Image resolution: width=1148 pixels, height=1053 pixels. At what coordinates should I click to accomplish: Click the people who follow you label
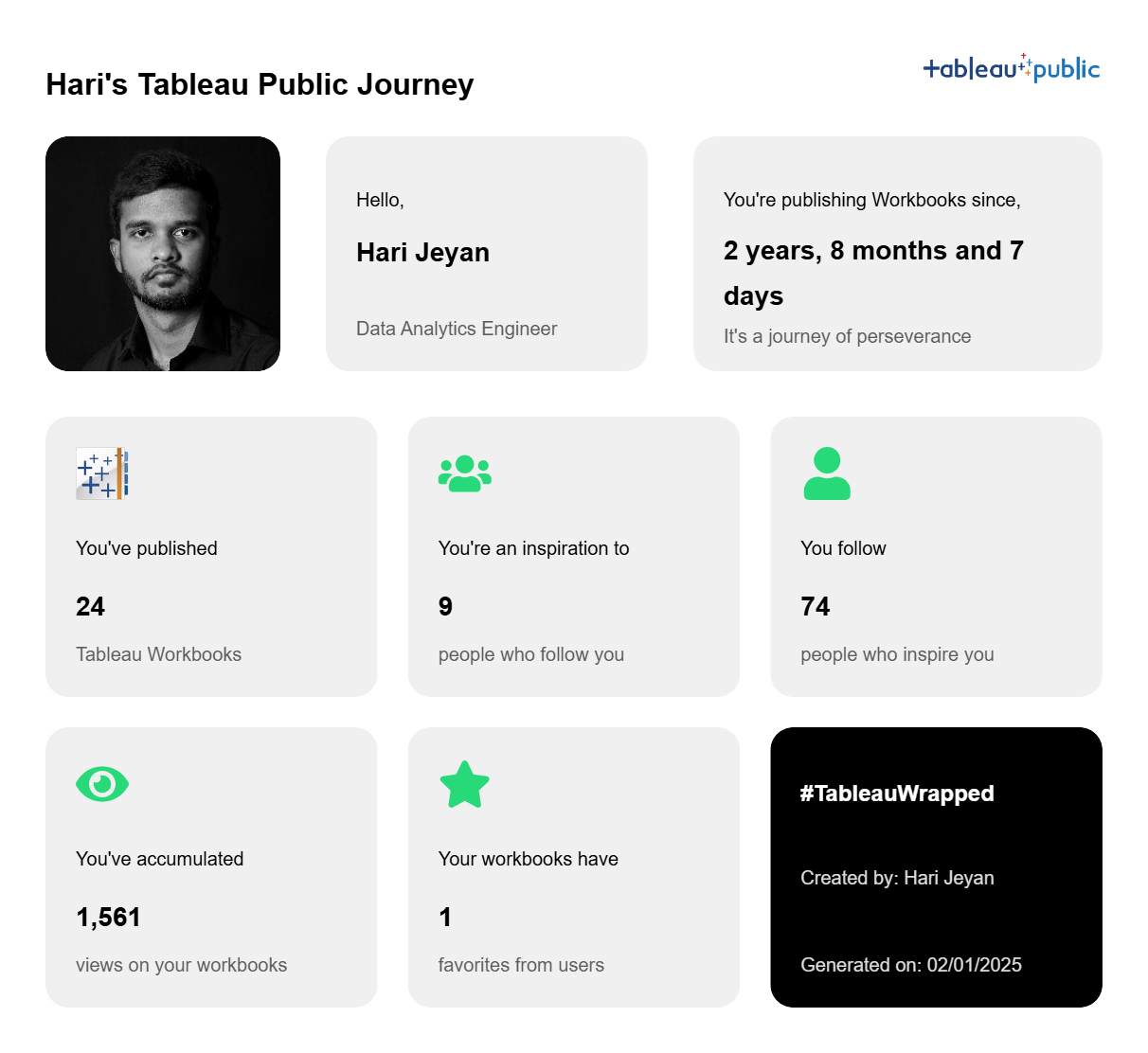tap(531, 654)
